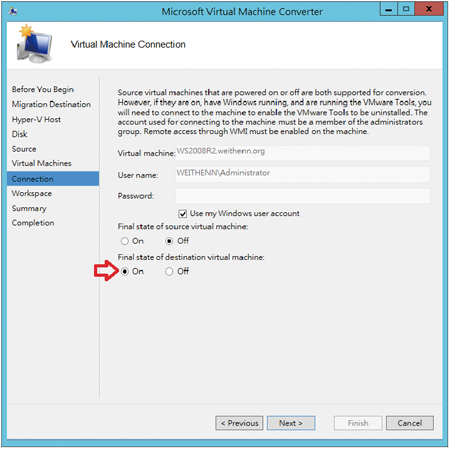The width and height of the screenshot is (450, 449).
Task: Maximize the converter window
Action: point(406,9)
